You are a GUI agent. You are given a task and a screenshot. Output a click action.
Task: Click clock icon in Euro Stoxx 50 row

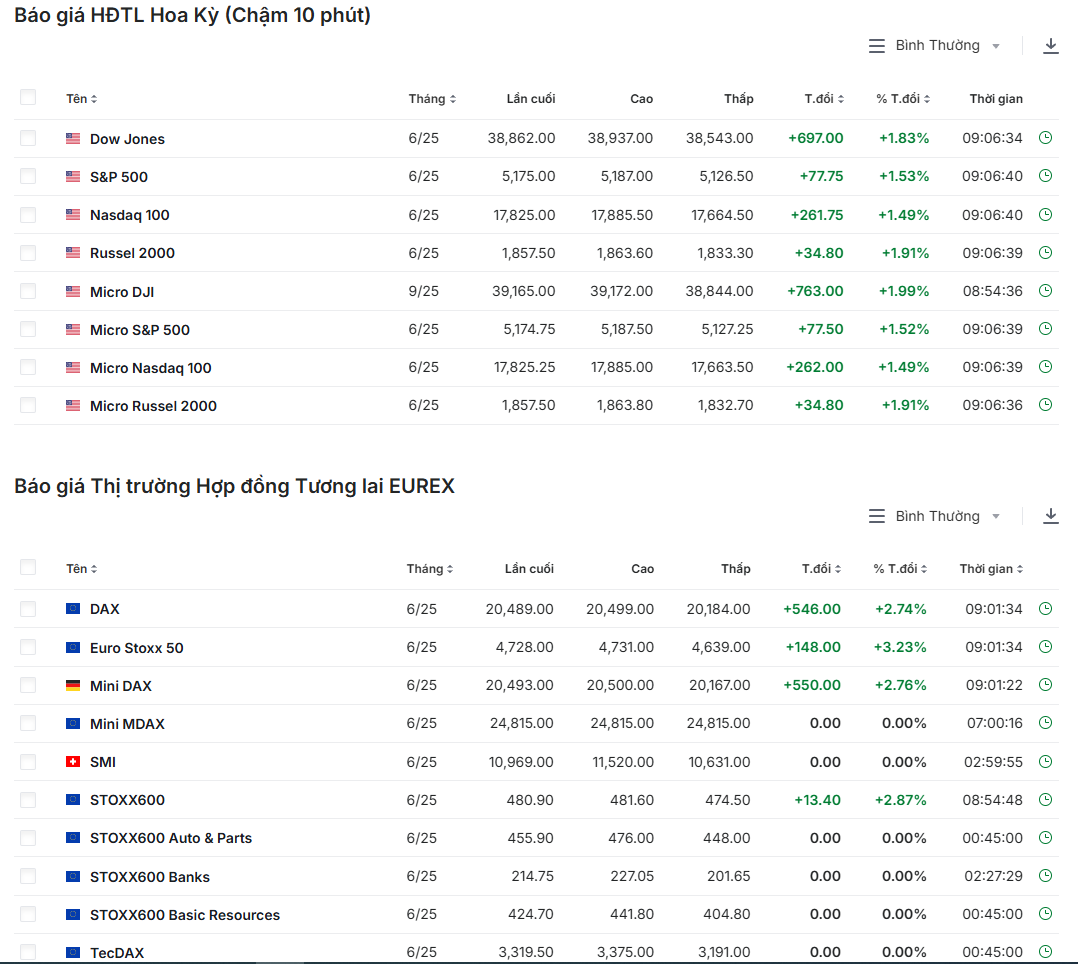1045,646
